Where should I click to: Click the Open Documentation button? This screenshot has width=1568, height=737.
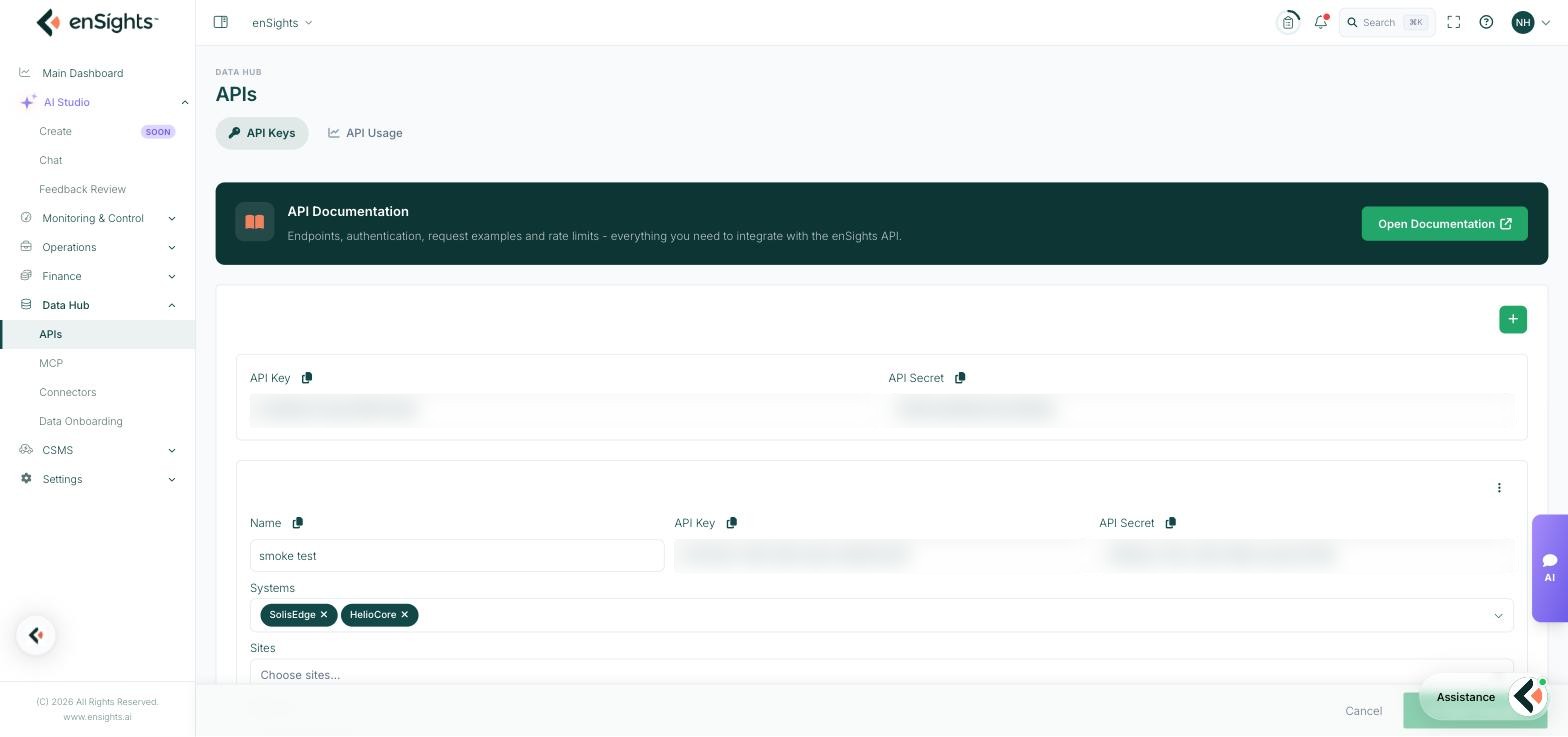pos(1444,224)
